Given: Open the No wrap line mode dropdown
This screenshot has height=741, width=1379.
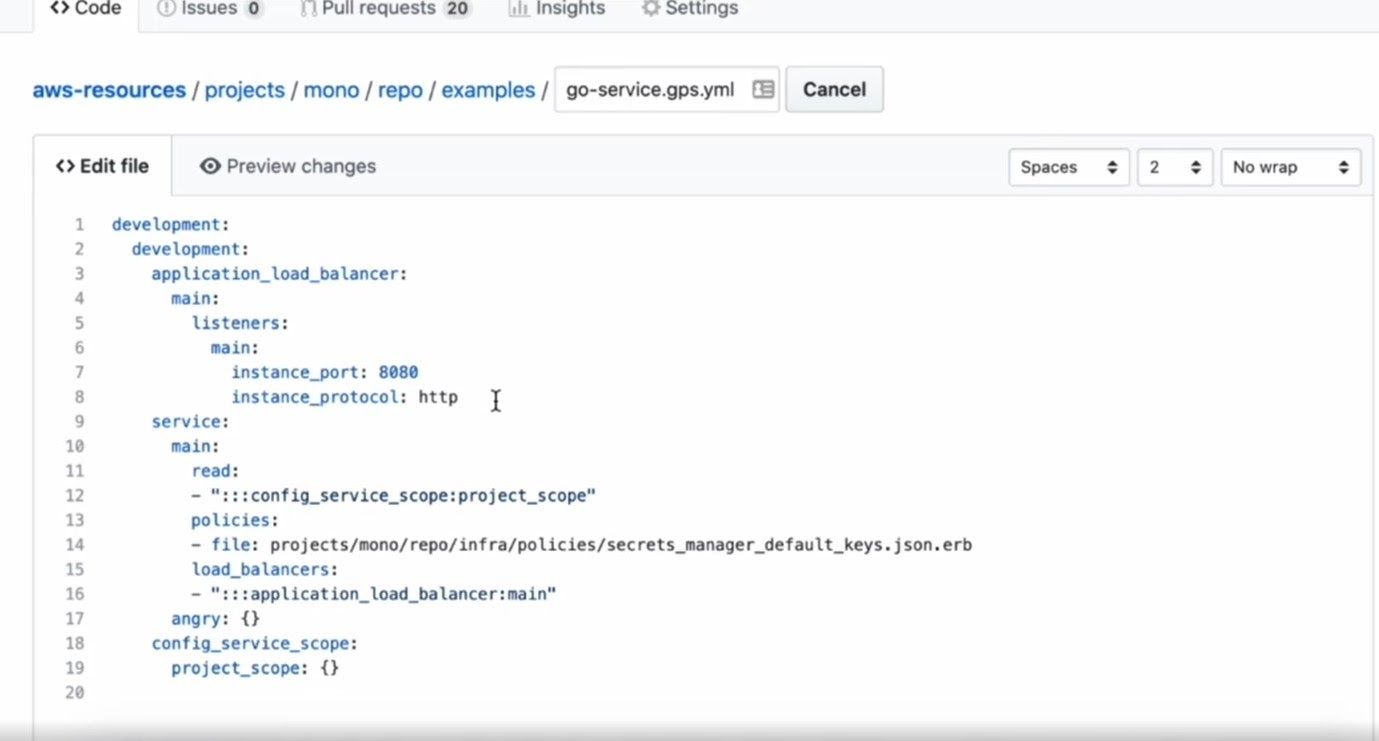Looking at the screenshot, I should click(x=1290, y=167).
